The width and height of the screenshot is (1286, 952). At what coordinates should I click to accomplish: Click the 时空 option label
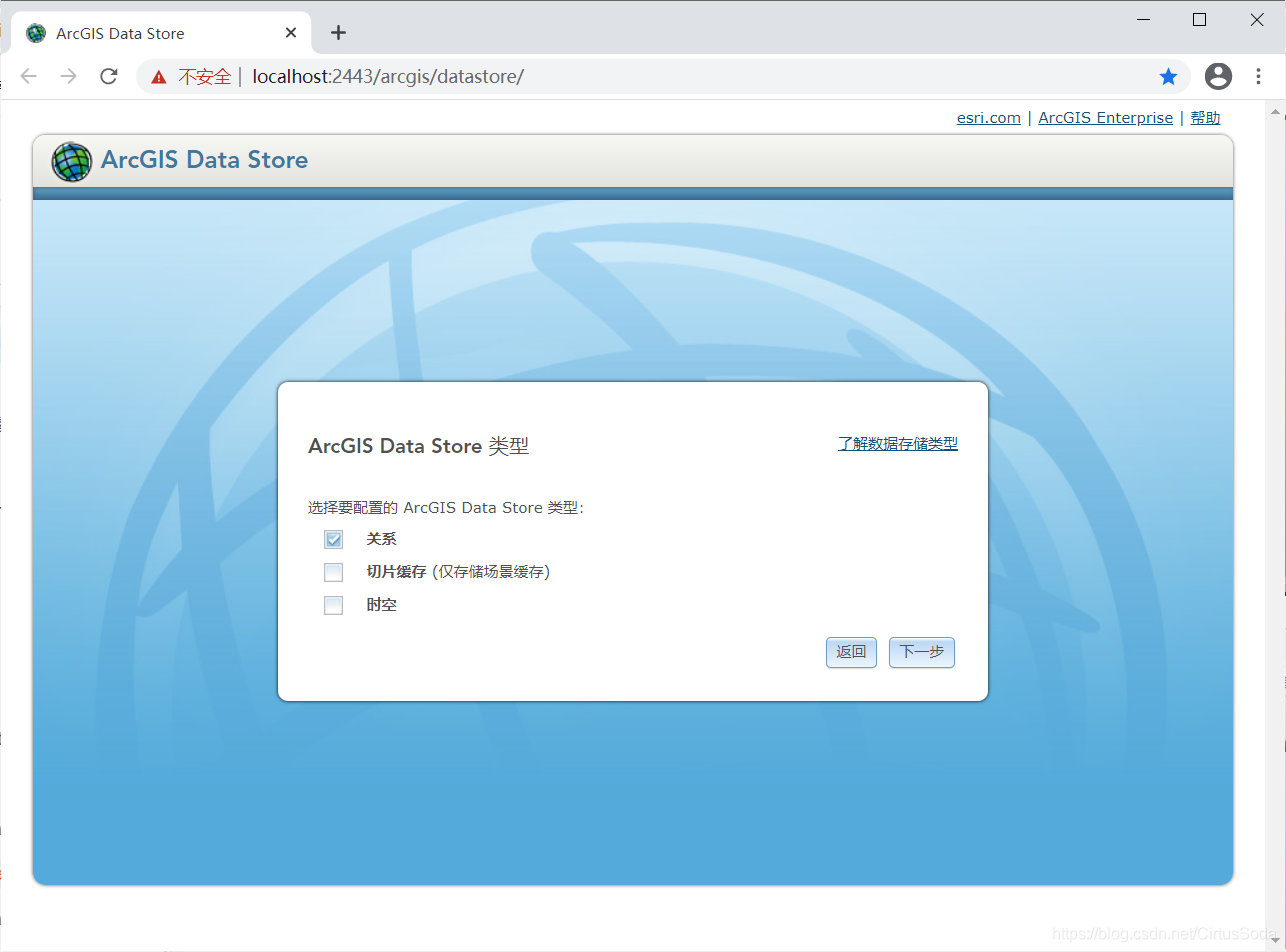381,605
